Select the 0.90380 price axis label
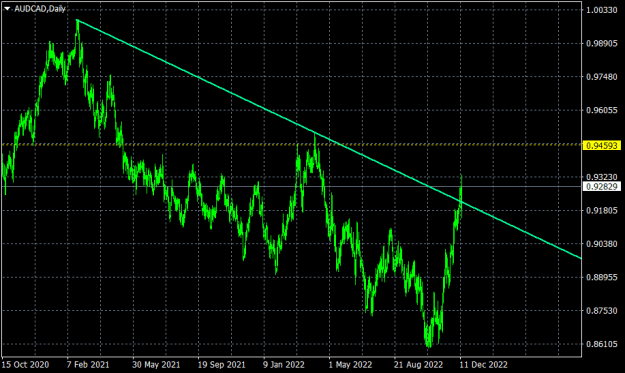 (x=602, y=243)
